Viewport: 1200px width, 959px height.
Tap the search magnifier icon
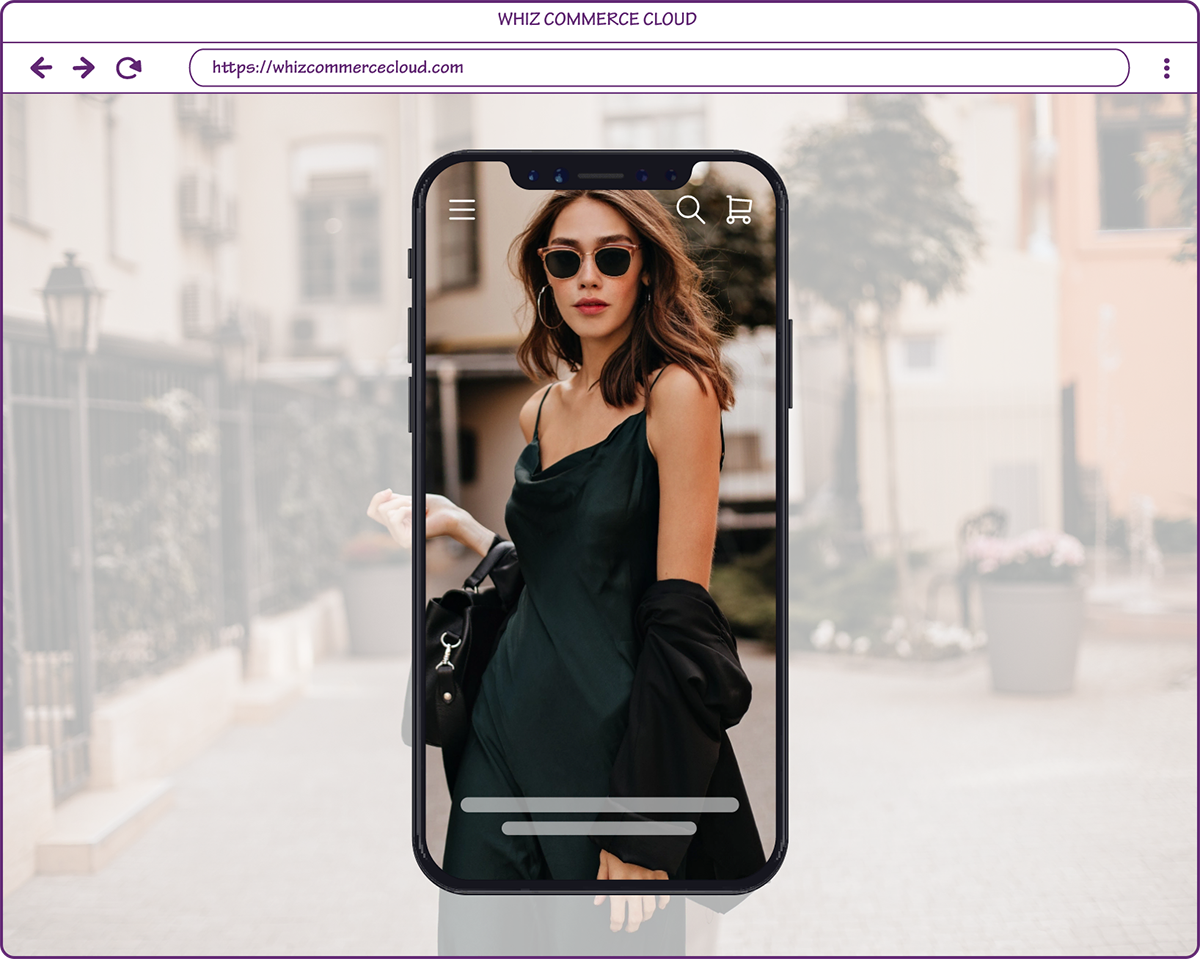(x=690, y=210)
